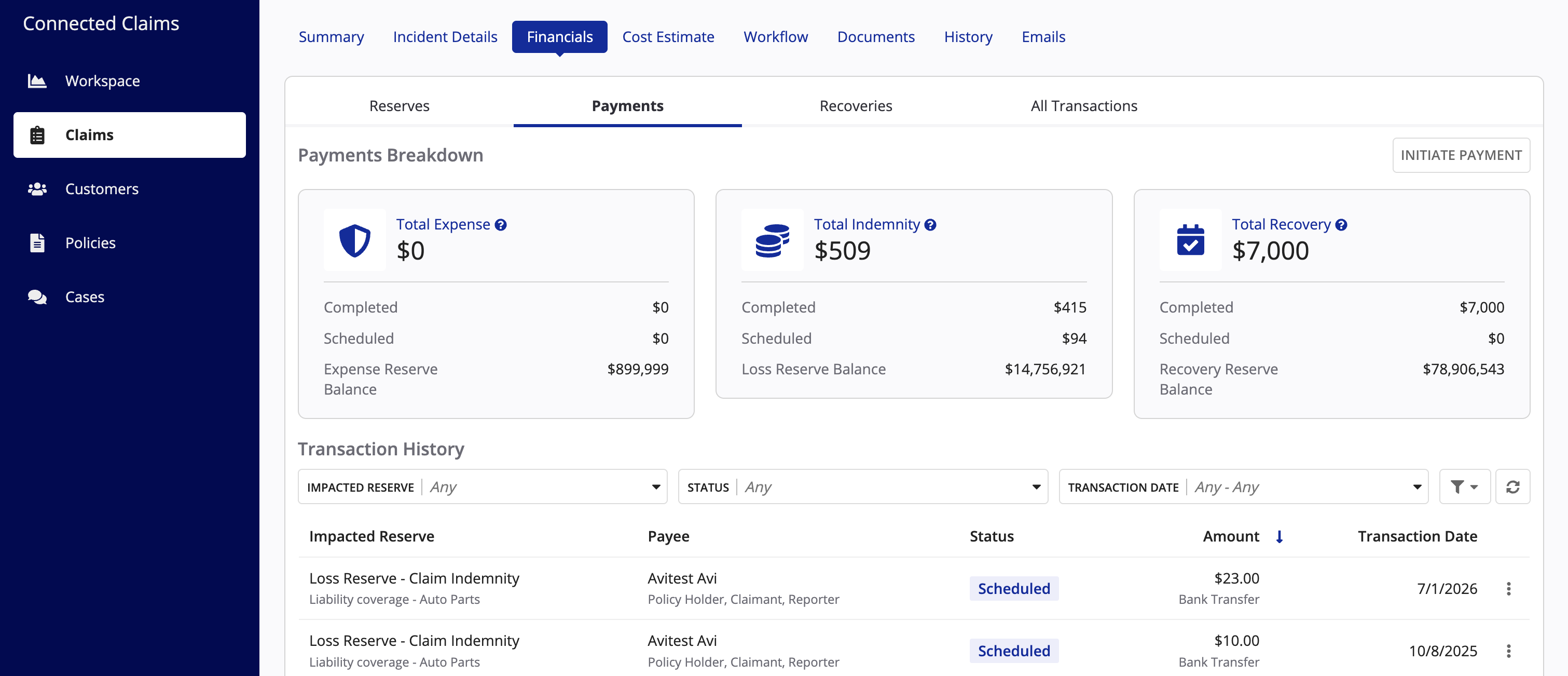Screen dimensions: 1568x676
Task: Open the Incident Details tab
Action: click(445, 37)
